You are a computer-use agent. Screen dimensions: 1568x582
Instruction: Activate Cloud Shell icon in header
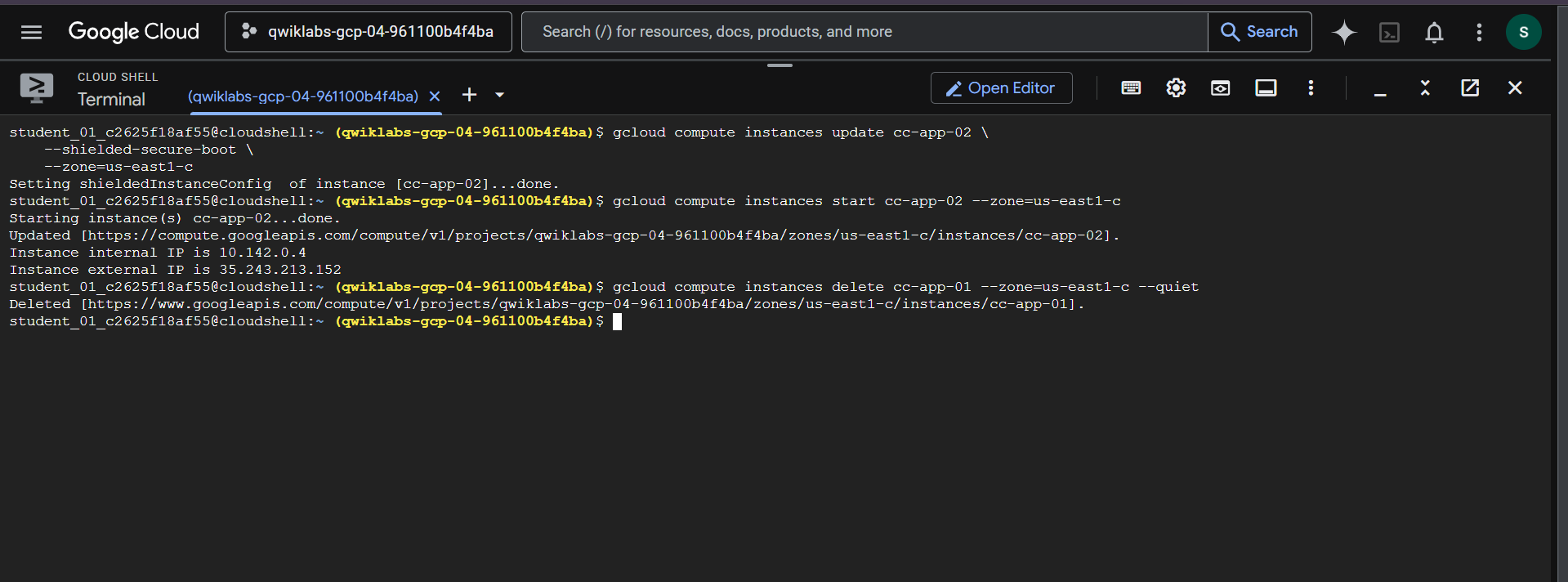1389,32
